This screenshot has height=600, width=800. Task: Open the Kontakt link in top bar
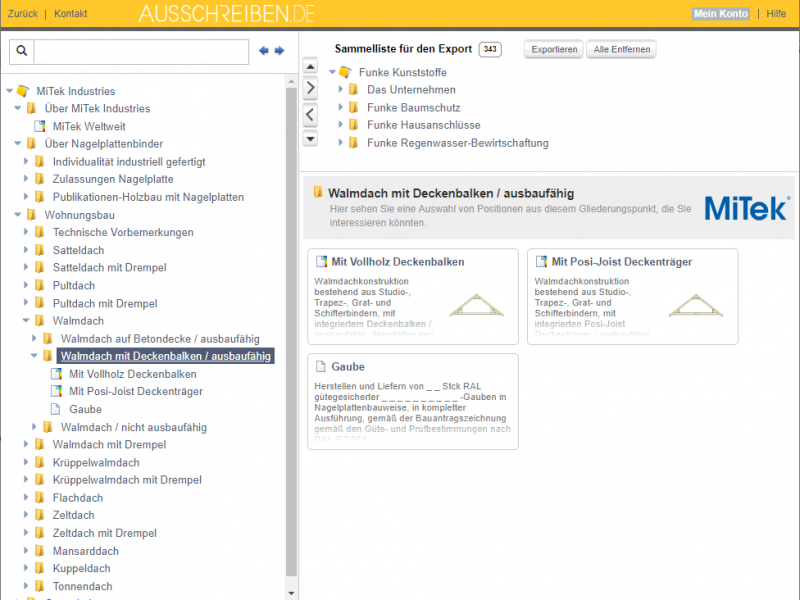pyautogui.click(x=70, y=14)
